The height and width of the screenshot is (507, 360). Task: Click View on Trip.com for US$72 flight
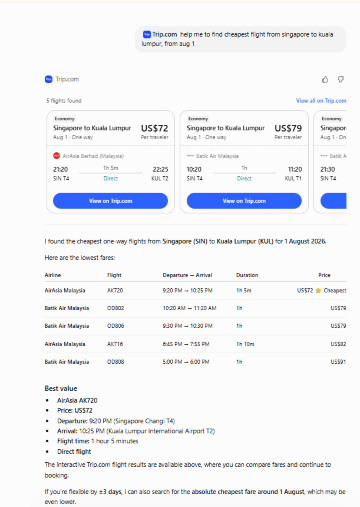coord(110,201)
